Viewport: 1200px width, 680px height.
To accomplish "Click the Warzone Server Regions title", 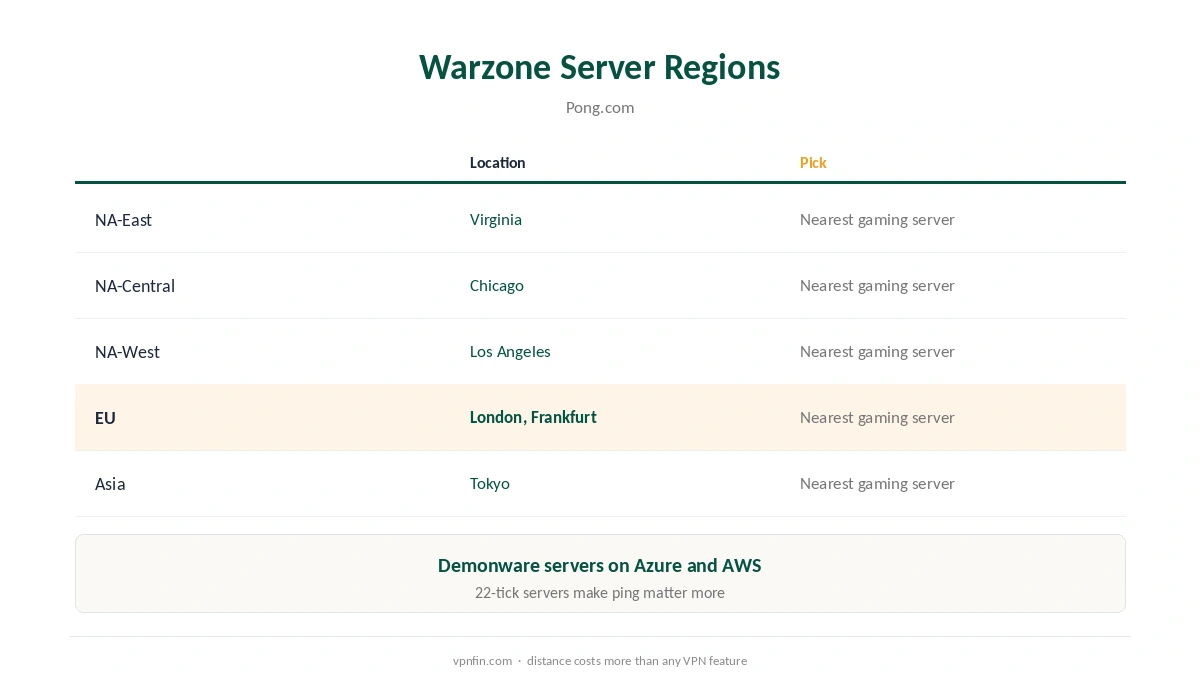I will tap(600, 67).
